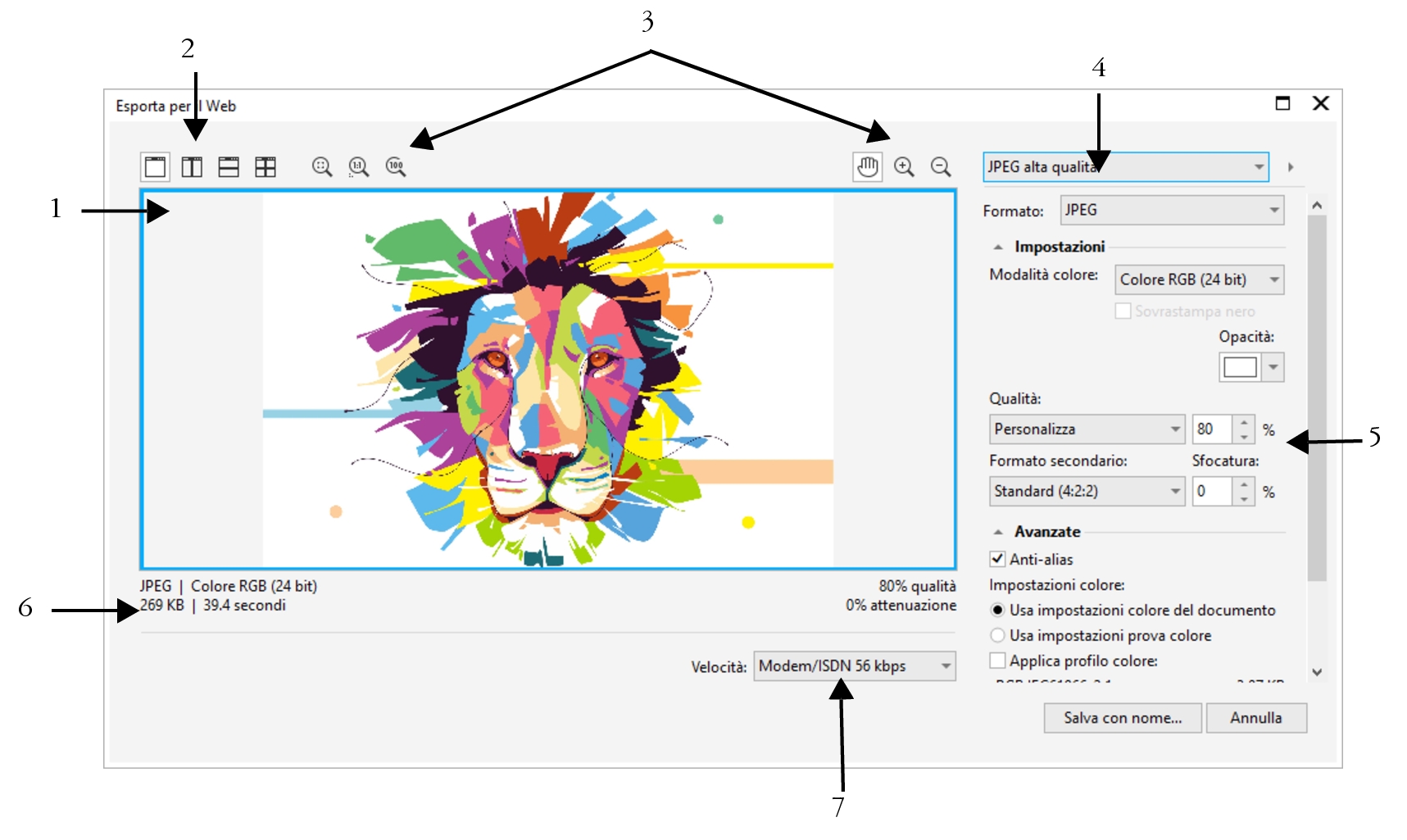Collapse the Impostazioni section
The height and width of the screenshot is (840, 1407).
point(998,247)
